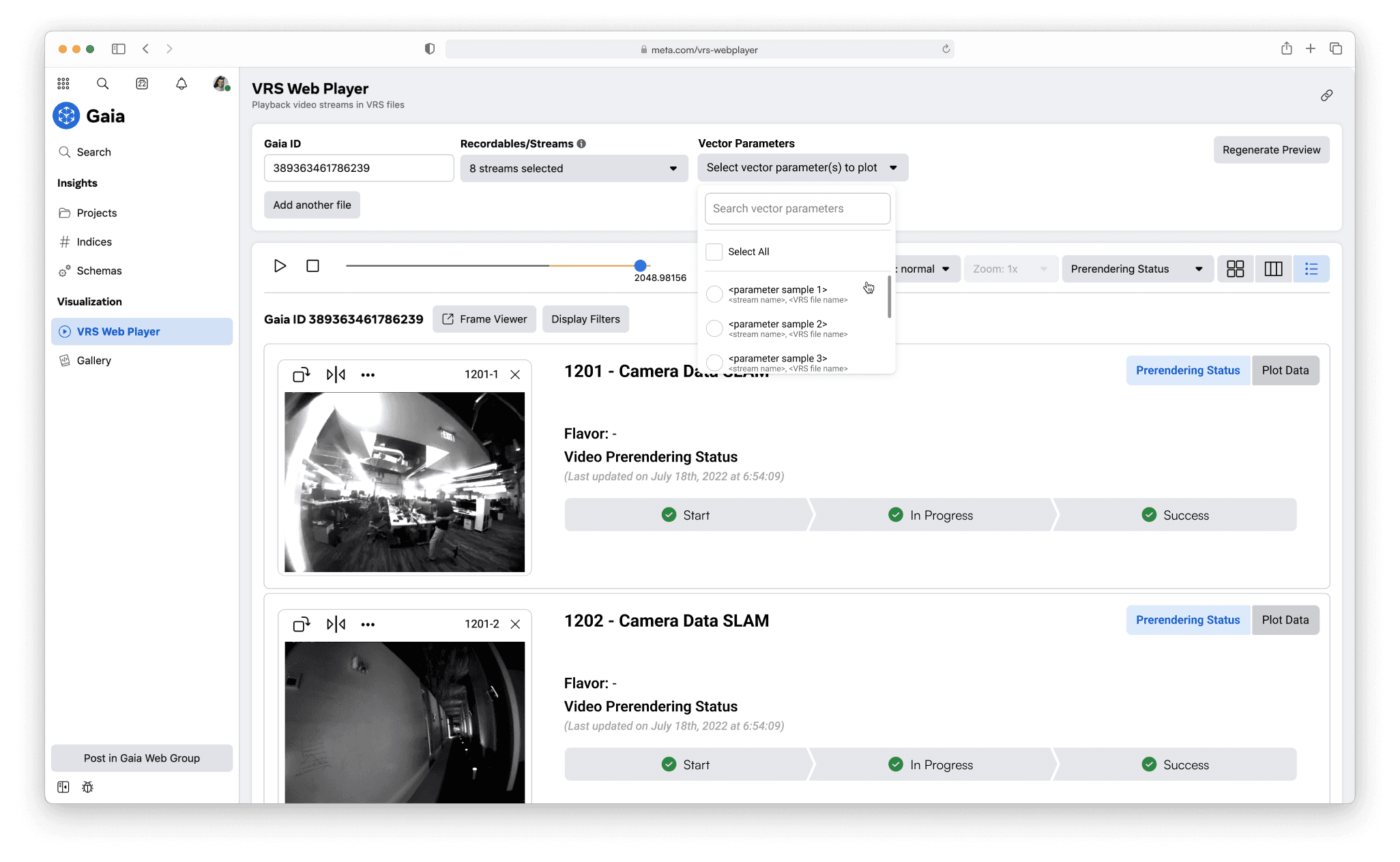Screen dimensions: 1400x862
Task: Close the 1201-2 stream panel
Action: tap(515, 624)
